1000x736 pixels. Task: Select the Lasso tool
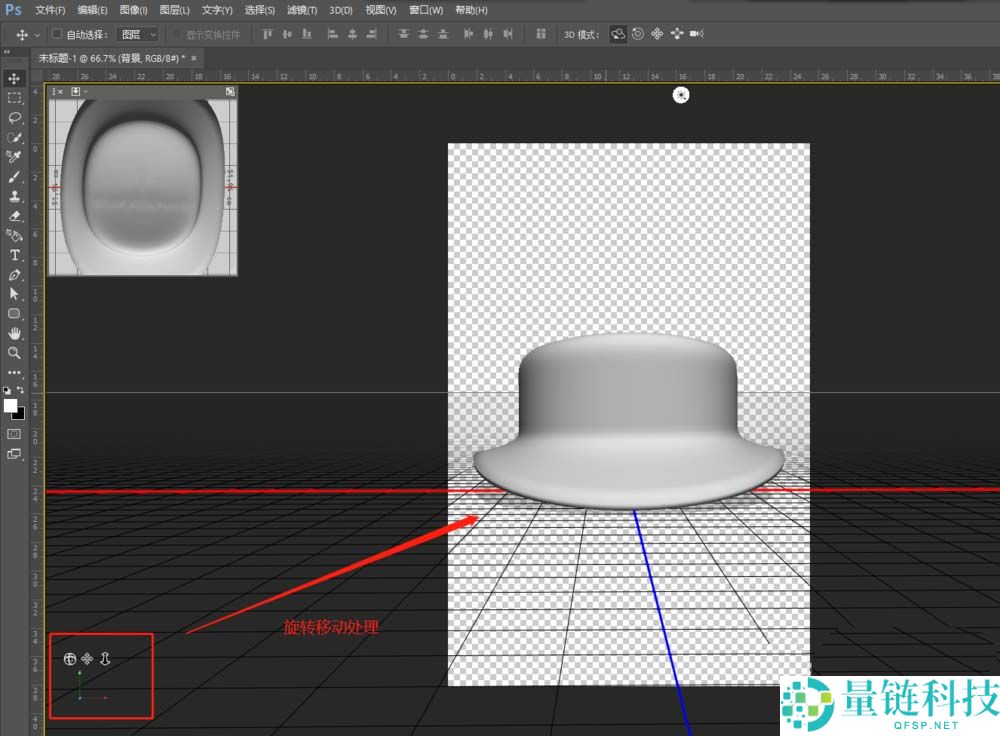coord(14,117)
